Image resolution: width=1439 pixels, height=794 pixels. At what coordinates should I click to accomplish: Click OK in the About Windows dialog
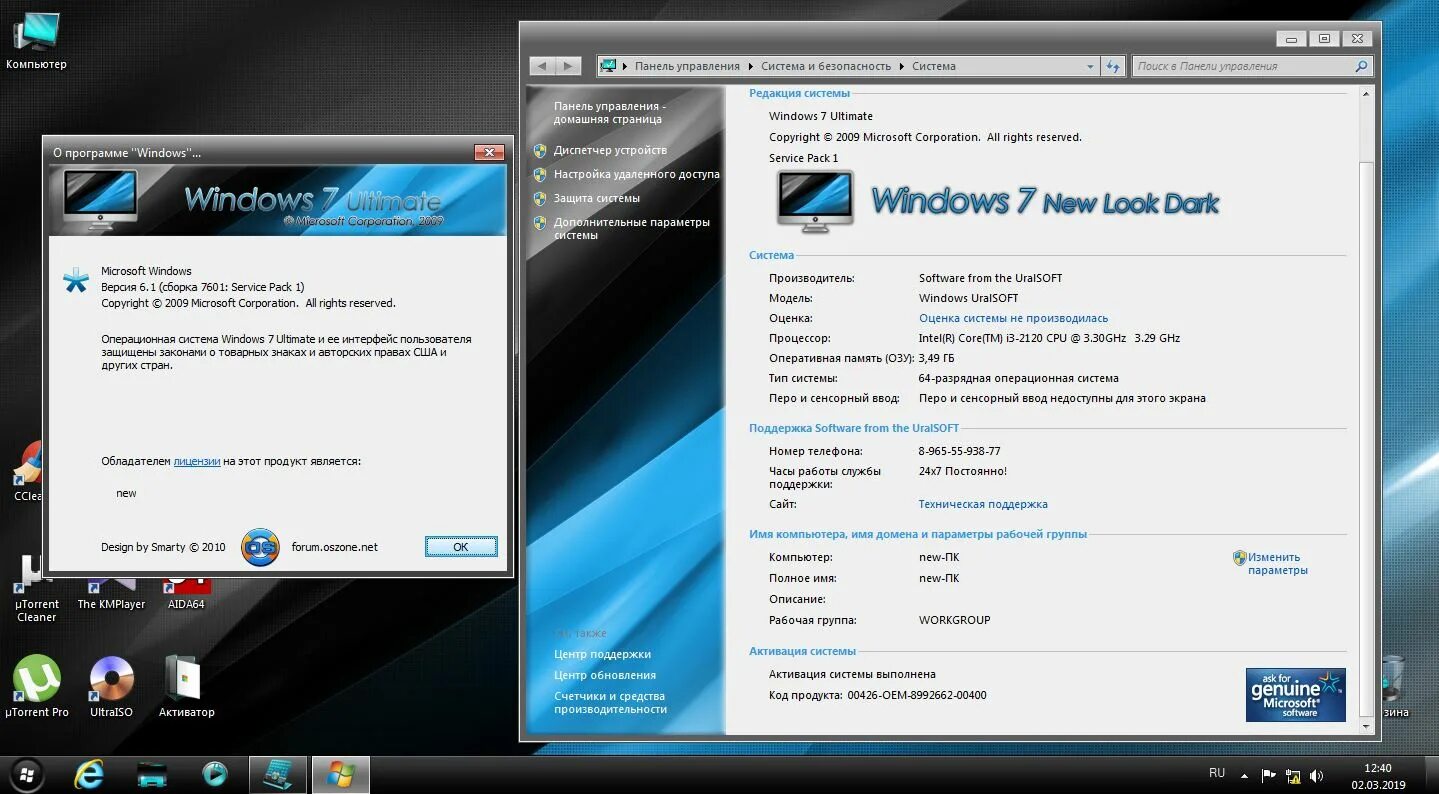(x=461, y=547)
